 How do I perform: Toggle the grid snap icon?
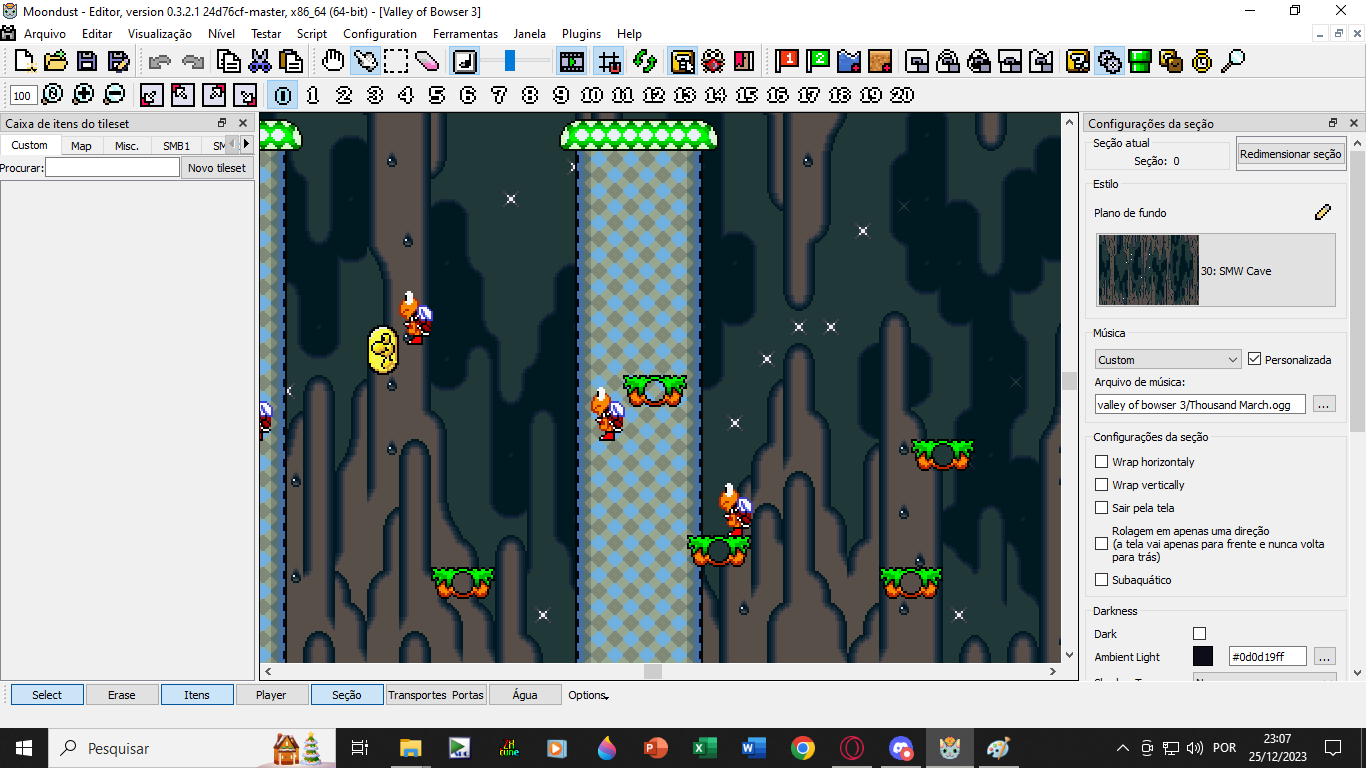point(608,61)
